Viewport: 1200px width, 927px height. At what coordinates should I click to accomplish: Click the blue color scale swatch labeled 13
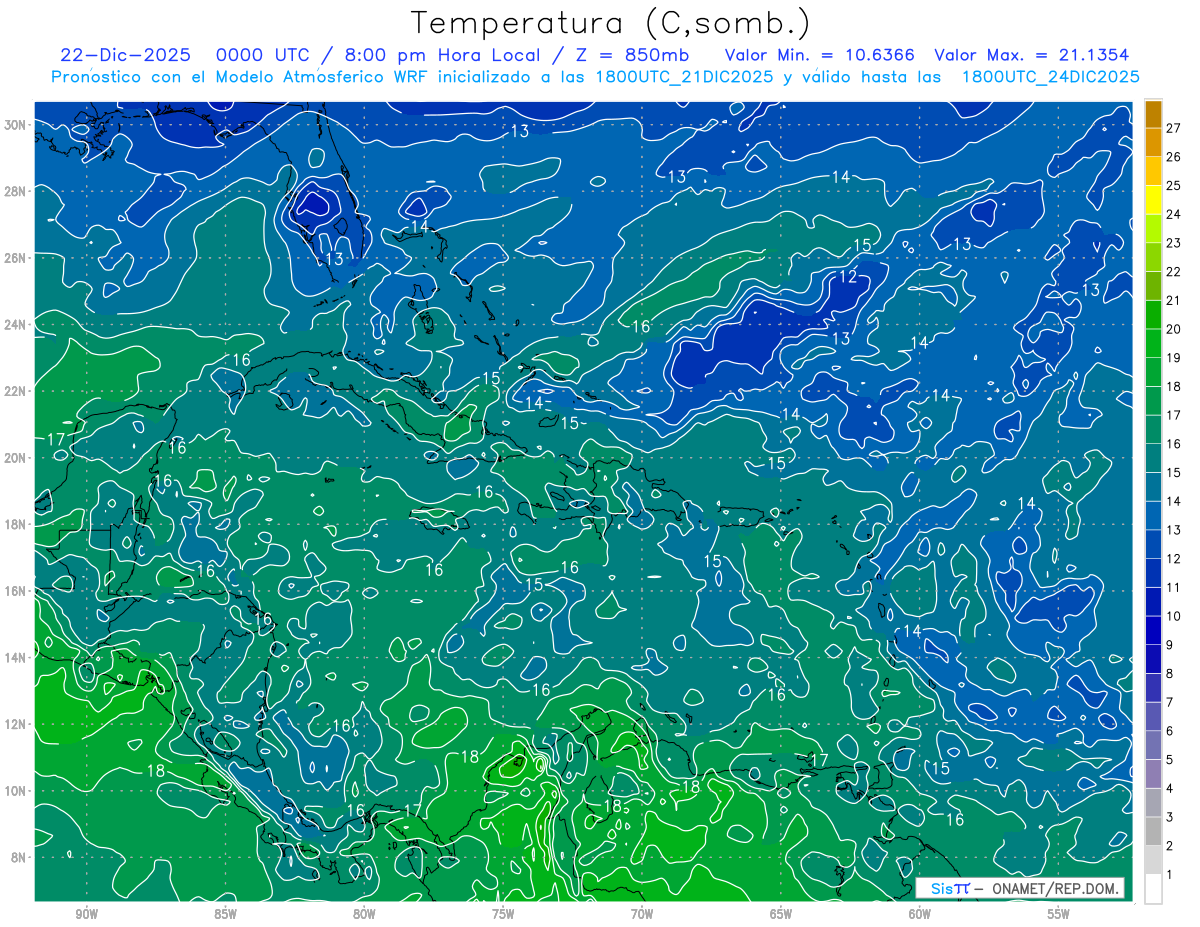coord(1153,515)
